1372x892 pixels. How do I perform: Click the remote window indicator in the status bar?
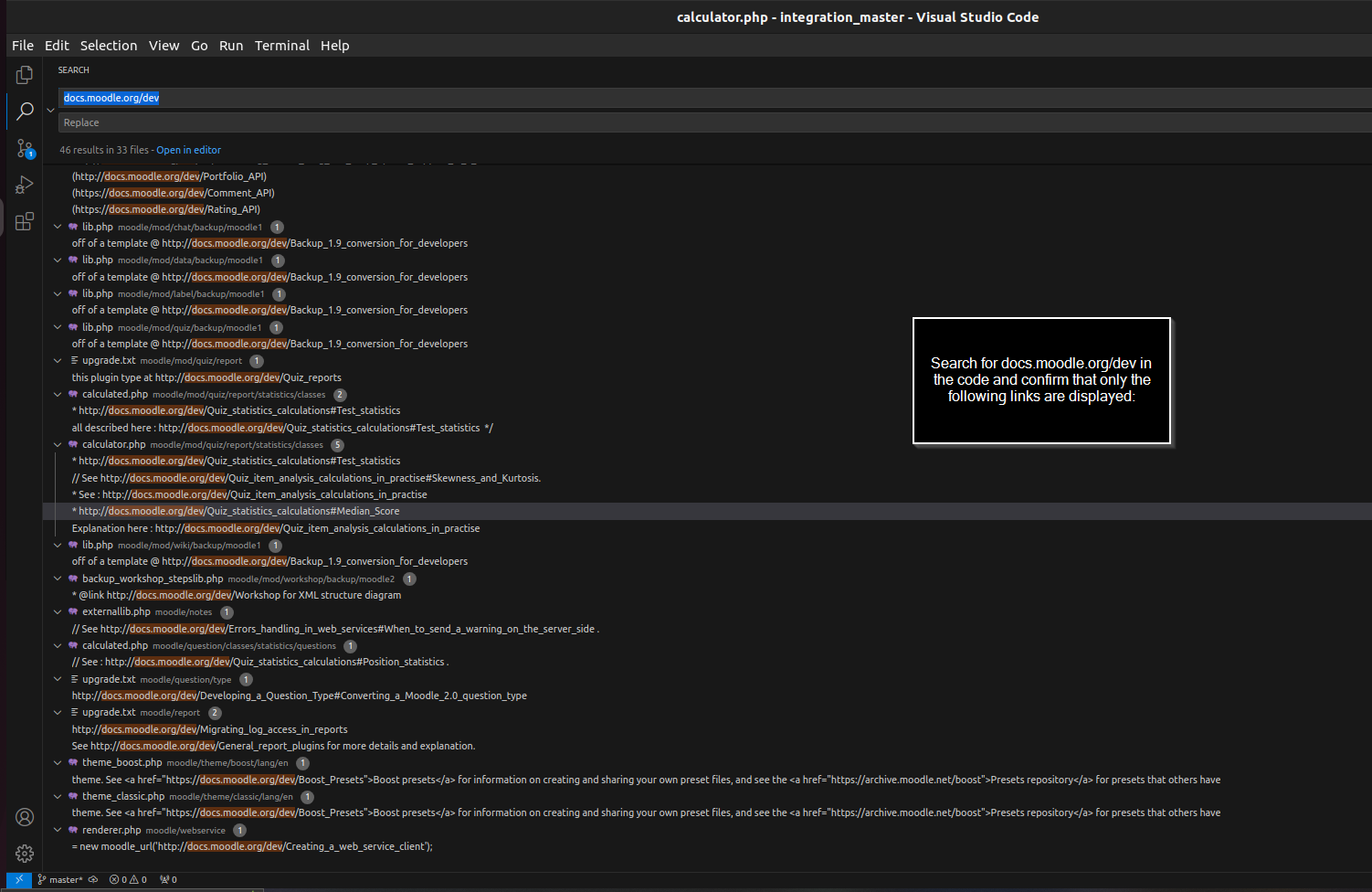pyautogui.click(x=19, y=879)
